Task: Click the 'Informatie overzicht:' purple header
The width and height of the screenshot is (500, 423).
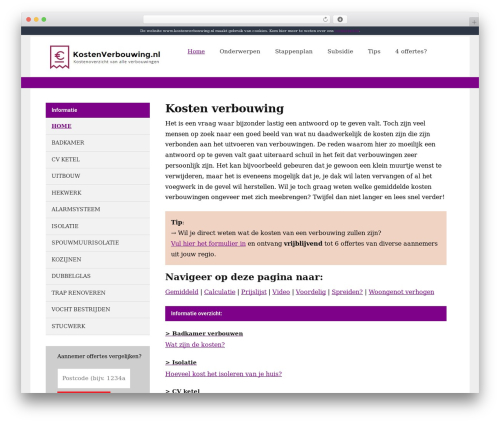Action: (x=306, y=314)
